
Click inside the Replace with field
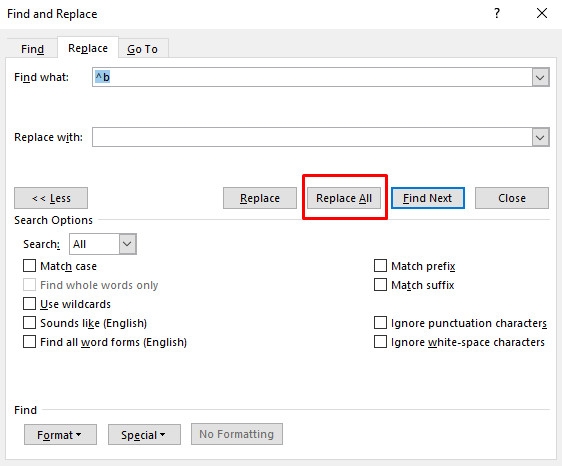(x=312, y=137)
